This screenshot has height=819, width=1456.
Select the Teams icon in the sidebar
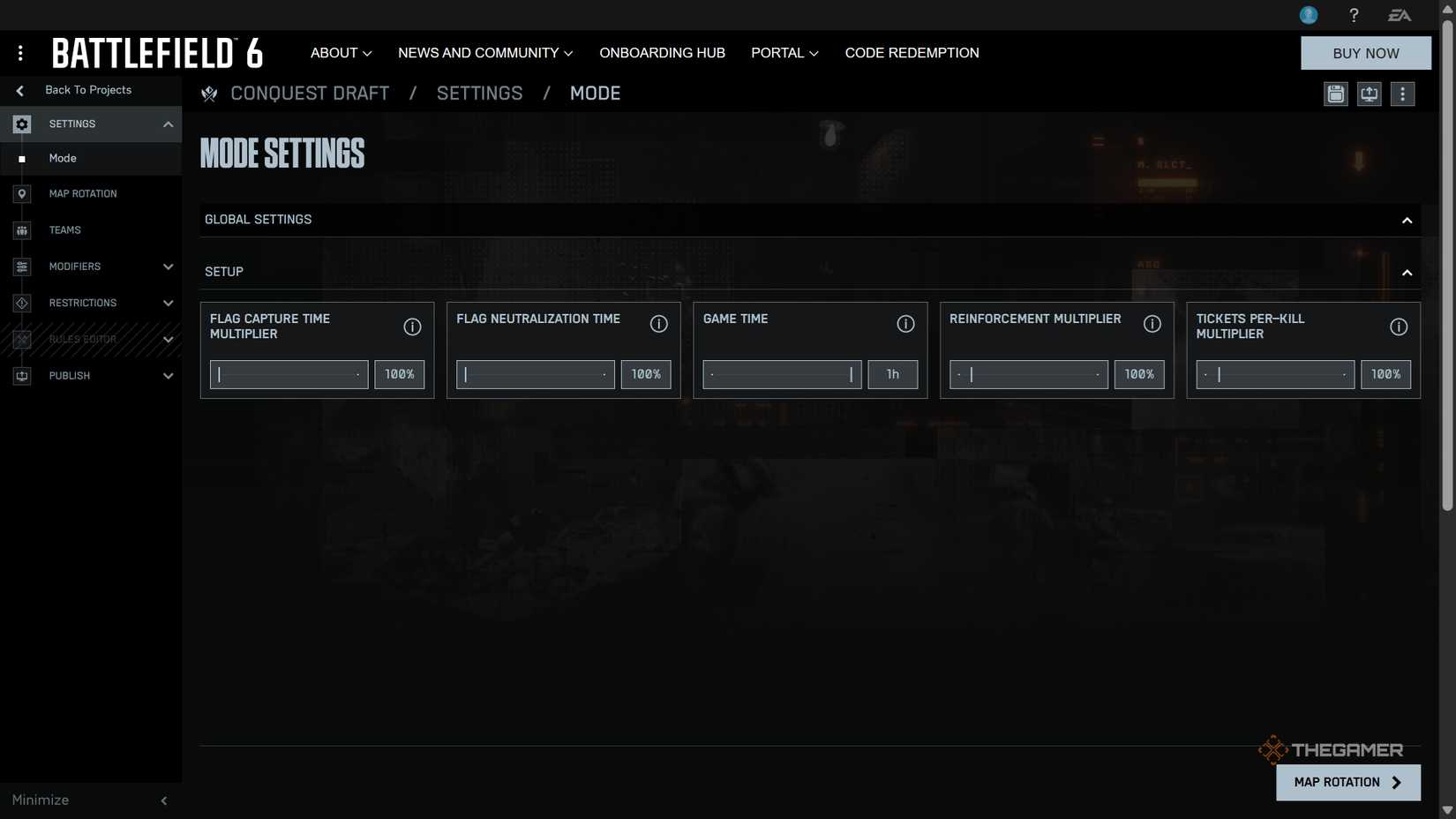[21, 229]
